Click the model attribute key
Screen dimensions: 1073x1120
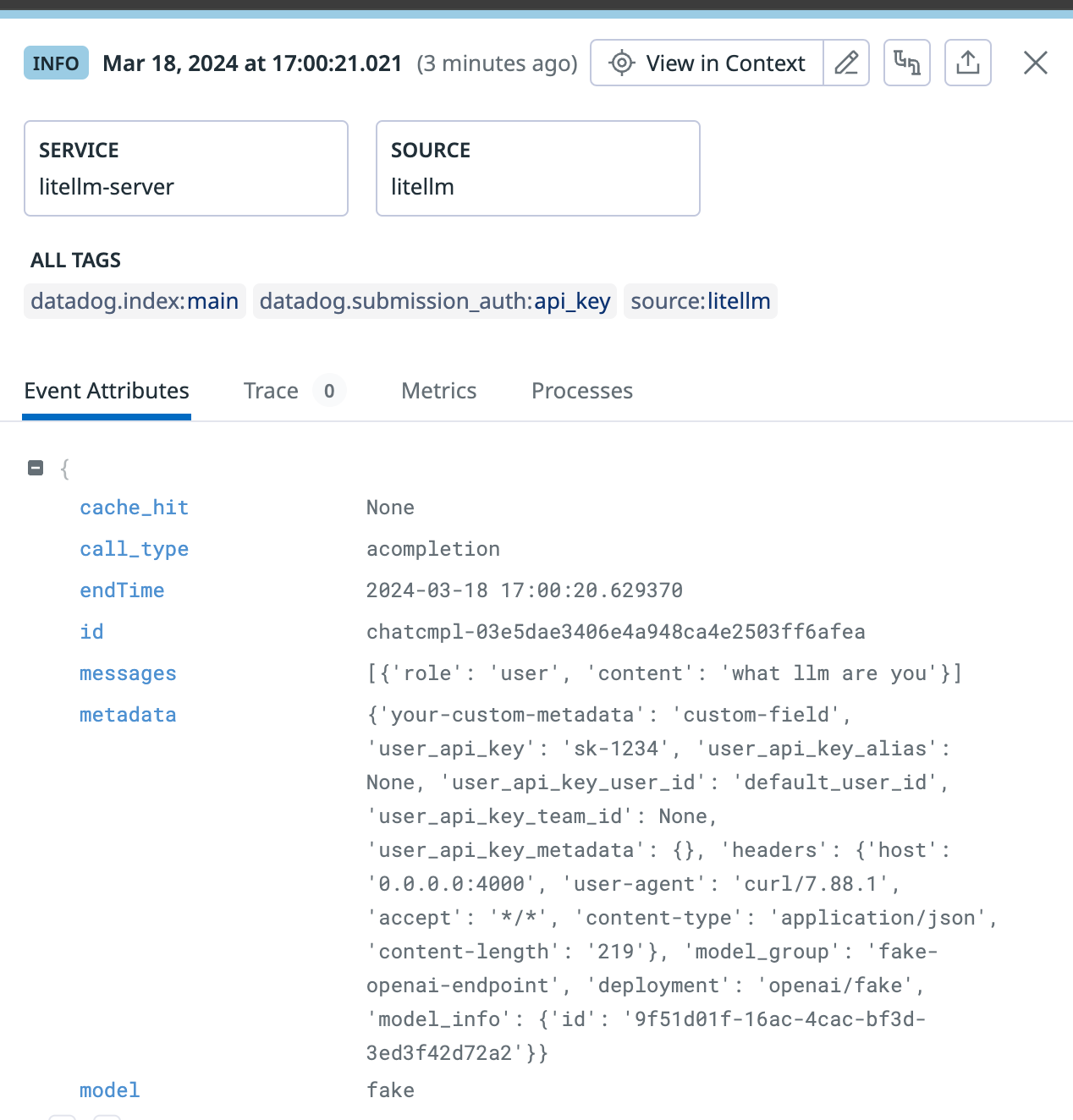click(x=109, y=1090)
